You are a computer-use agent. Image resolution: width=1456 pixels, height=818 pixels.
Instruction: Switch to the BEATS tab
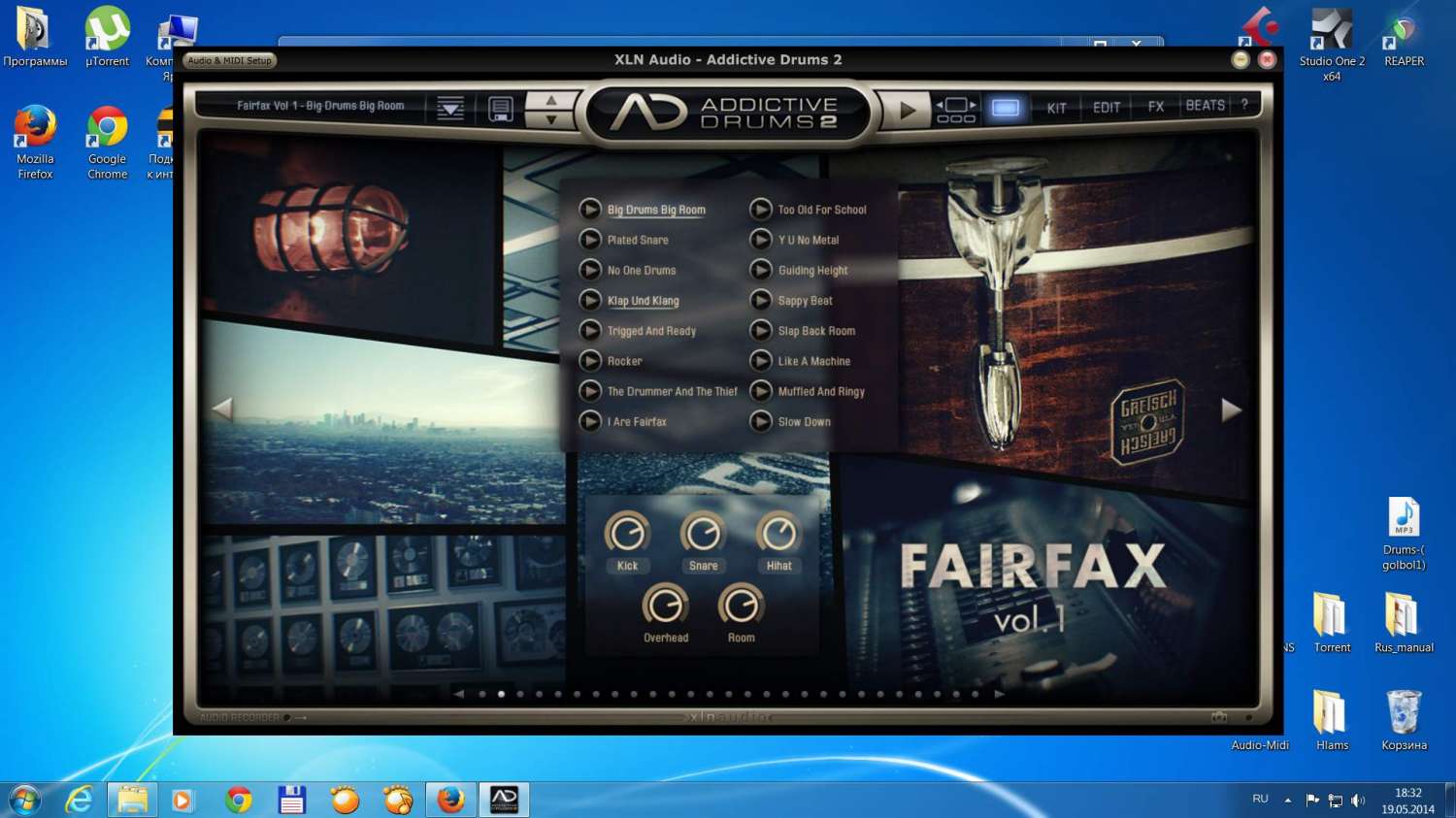coord(1205,106)
